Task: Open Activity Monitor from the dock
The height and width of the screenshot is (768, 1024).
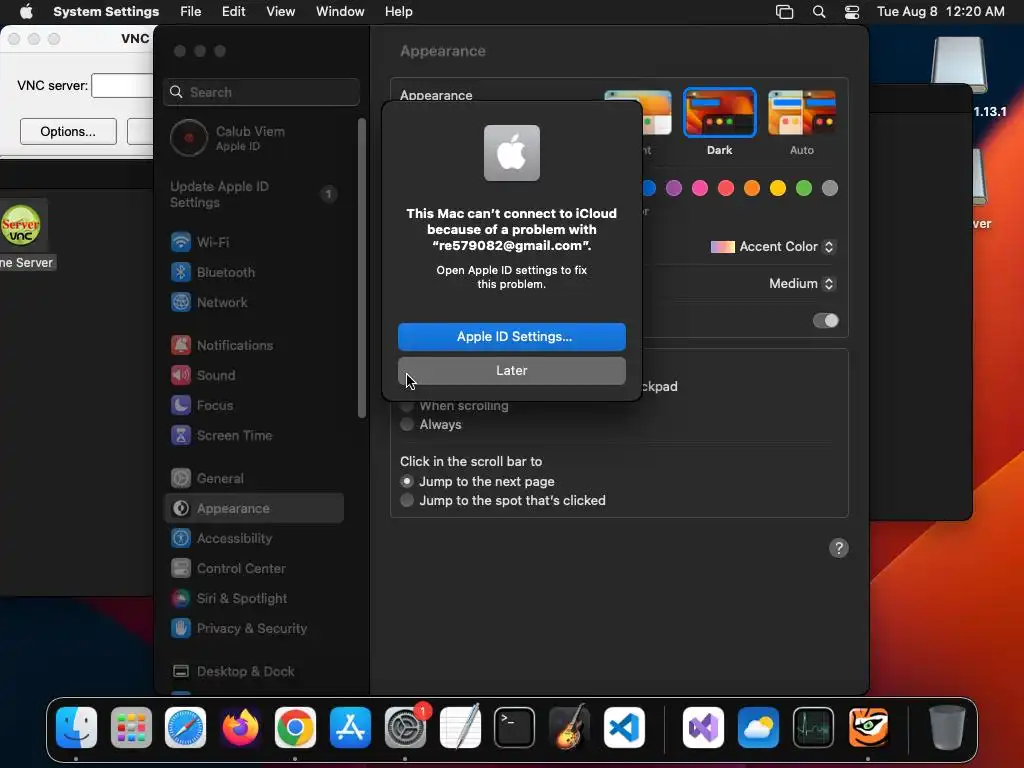Action: (x=813, y=727)
